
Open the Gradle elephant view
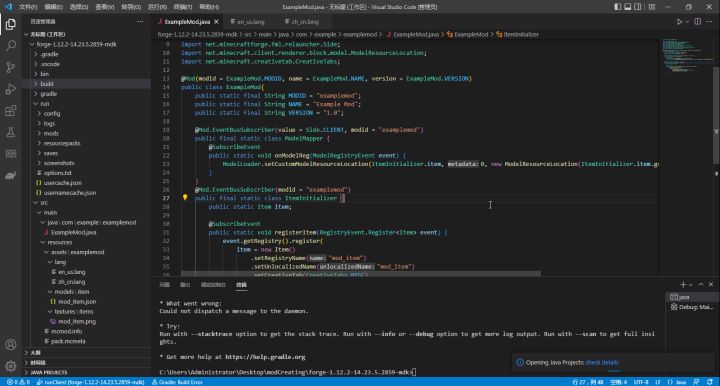click(x=11, y=176)
